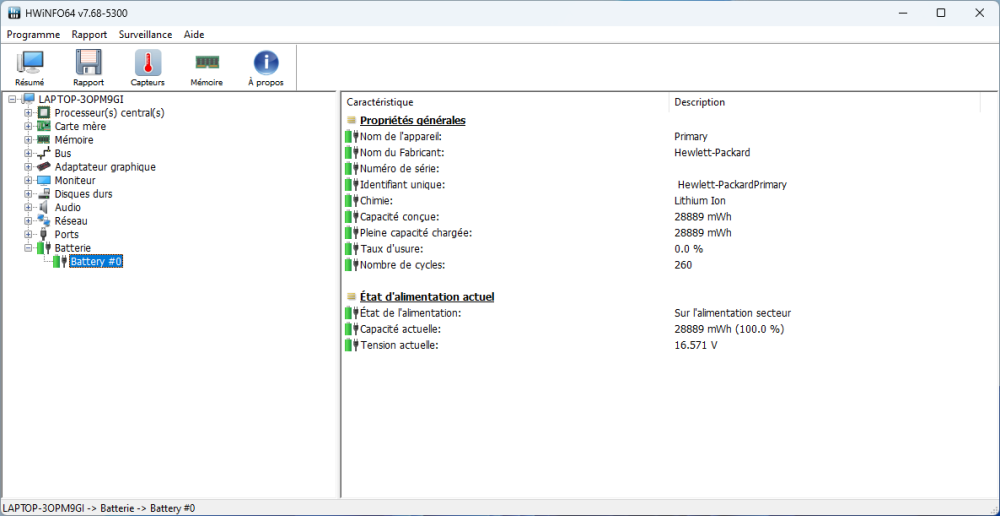Click the 260 cycle count value
The width and height of the screenshot is (1000, 516).
click(682, 265)
